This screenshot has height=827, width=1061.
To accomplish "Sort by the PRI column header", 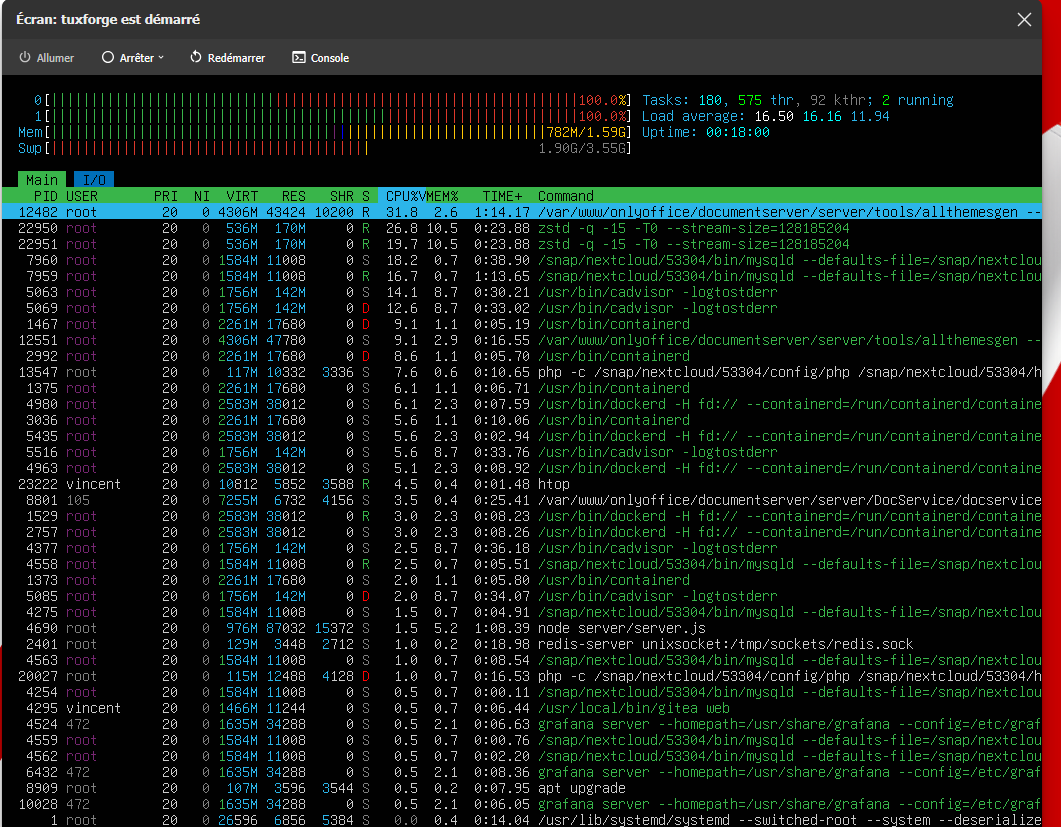I will (166, 196).
